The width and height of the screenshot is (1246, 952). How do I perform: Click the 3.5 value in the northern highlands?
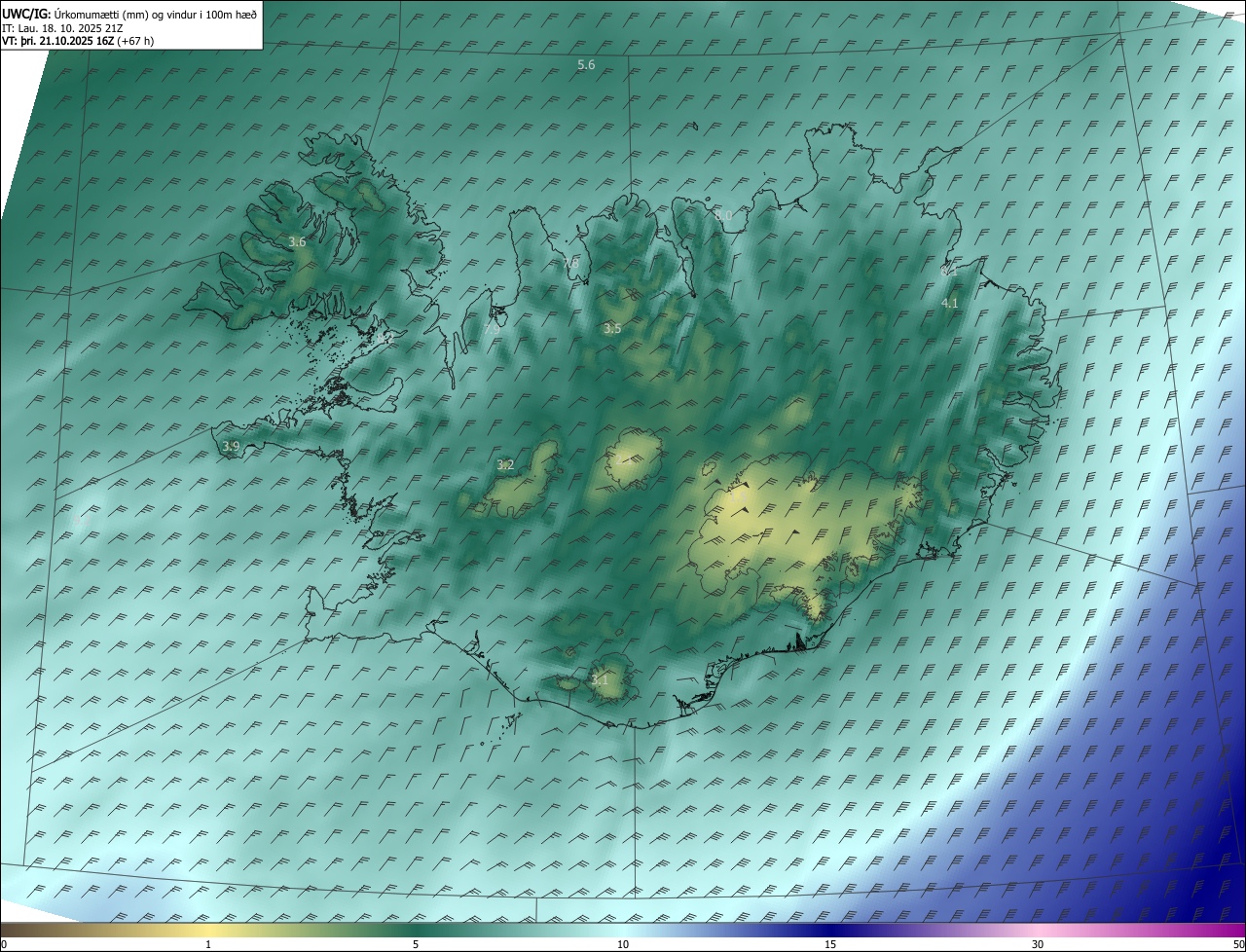click(611, 329)
